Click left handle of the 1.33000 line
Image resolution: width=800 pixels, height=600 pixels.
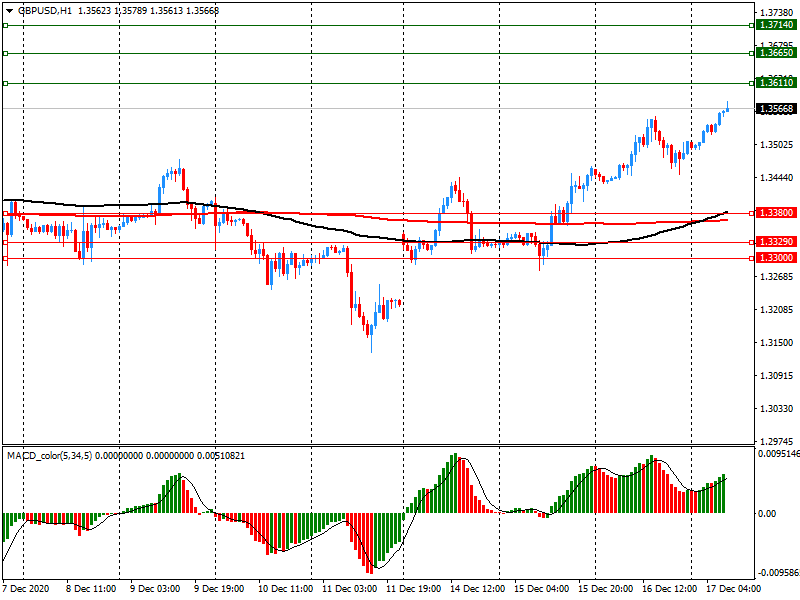tap(5, 258)
